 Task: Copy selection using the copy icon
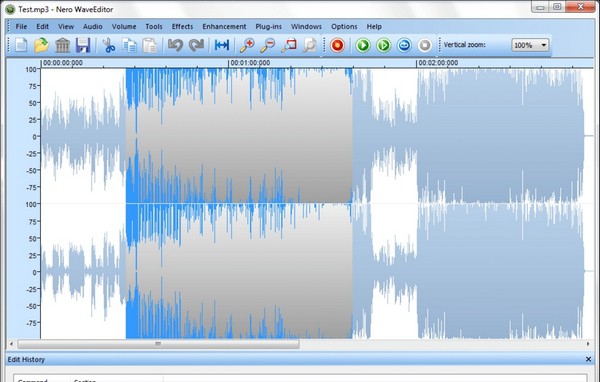coord(129,45)
